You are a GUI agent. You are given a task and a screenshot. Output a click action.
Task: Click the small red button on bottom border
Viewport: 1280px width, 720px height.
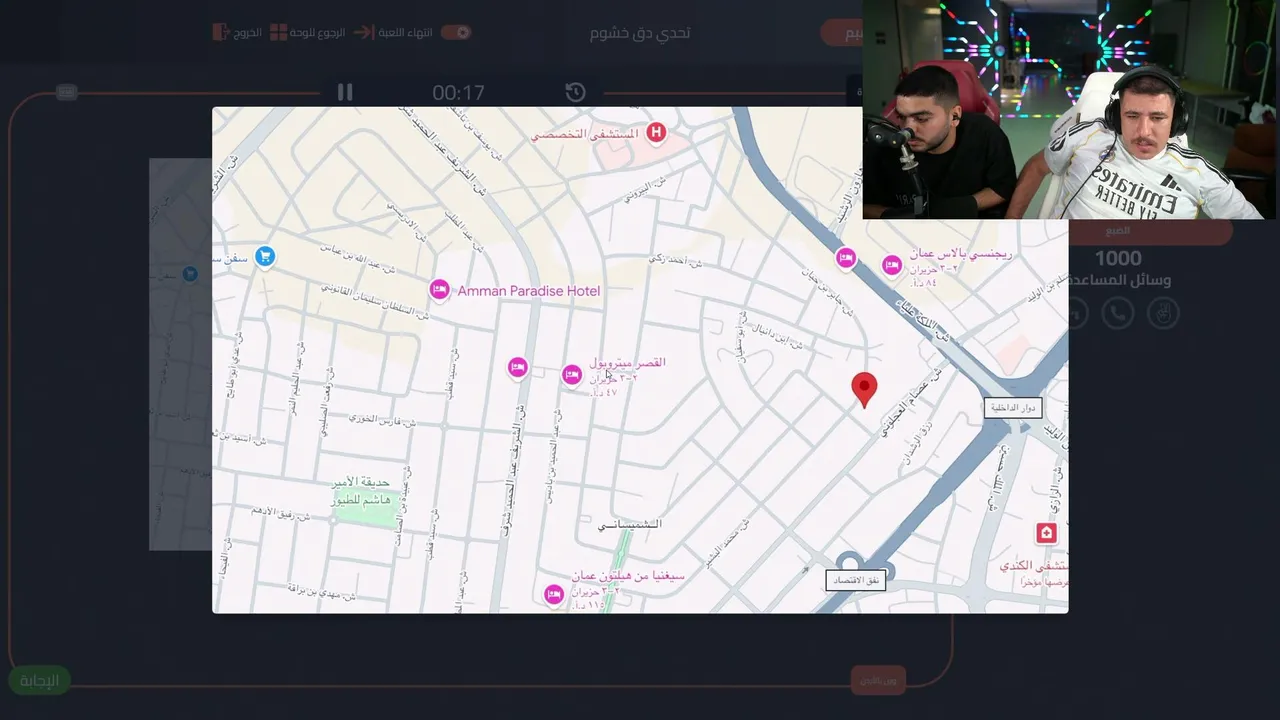coord(878,681)
